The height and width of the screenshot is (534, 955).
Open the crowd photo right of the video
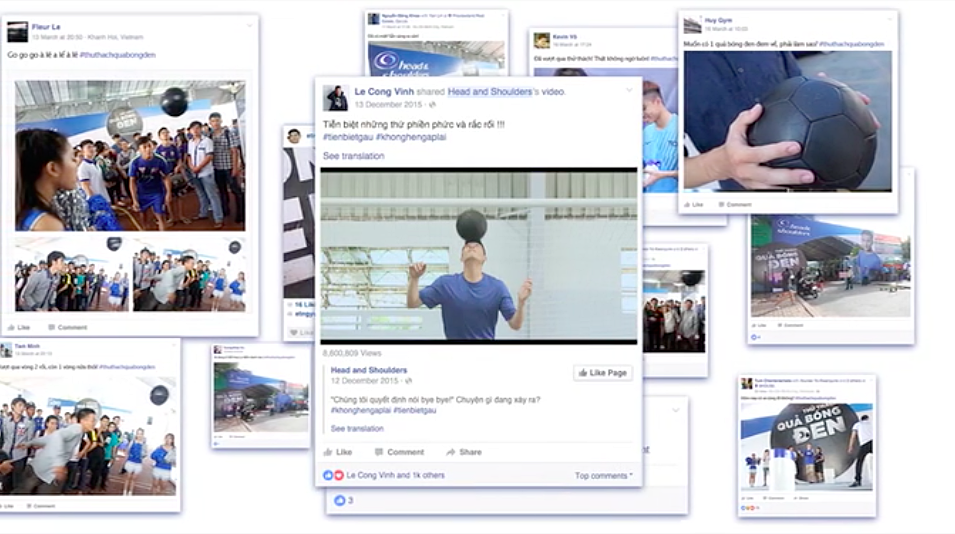674,311
